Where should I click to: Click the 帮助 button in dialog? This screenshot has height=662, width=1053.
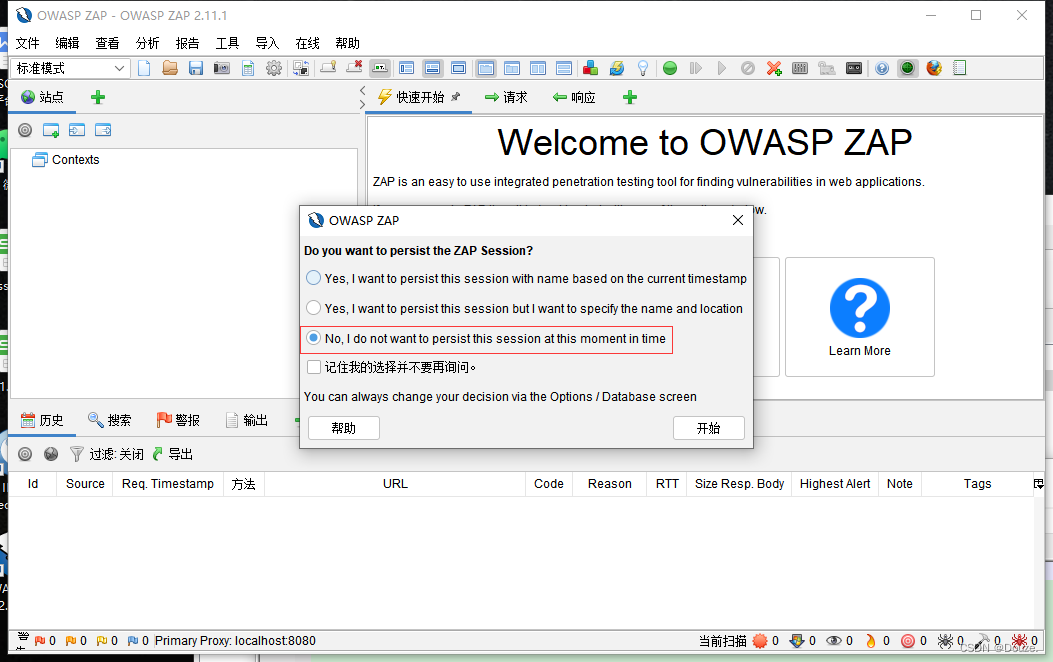tap(344, 428)
